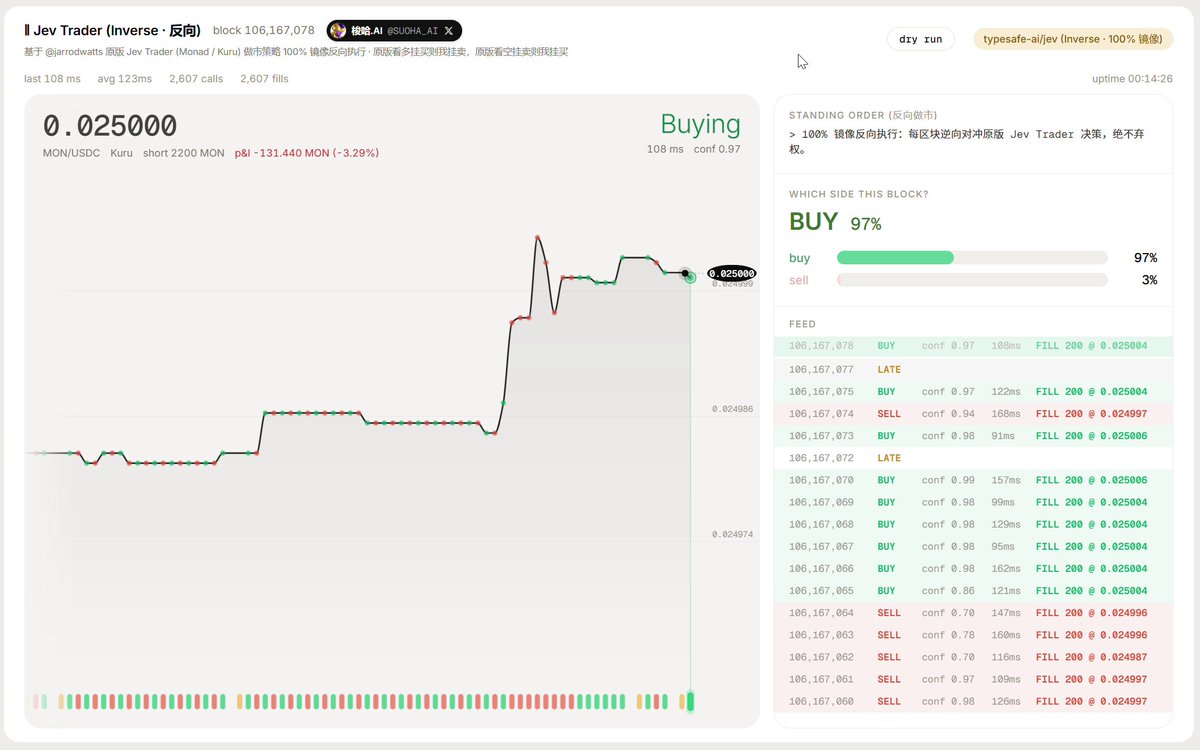Click the "Kuru" exchange label
This screenshot has height=750, width=1200.
122,153
